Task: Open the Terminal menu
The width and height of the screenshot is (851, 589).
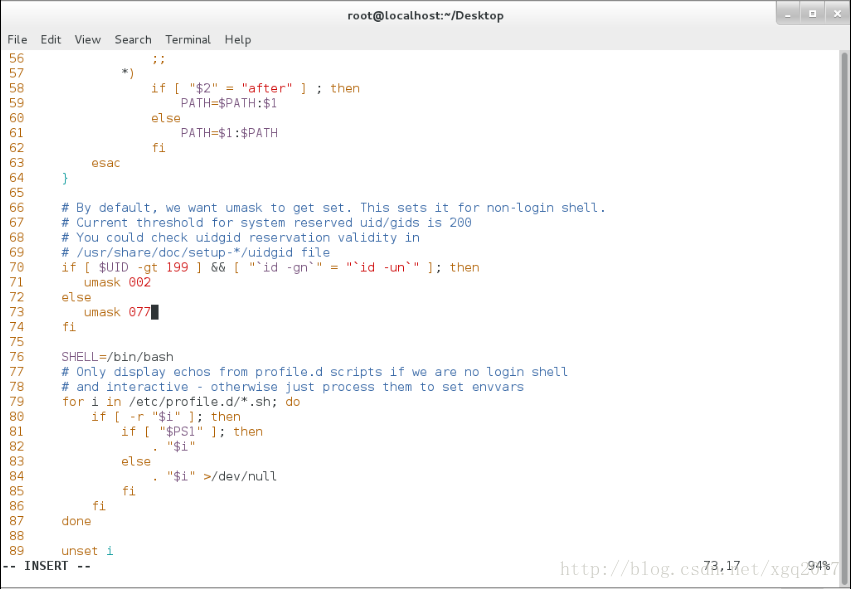Action: 188,40
